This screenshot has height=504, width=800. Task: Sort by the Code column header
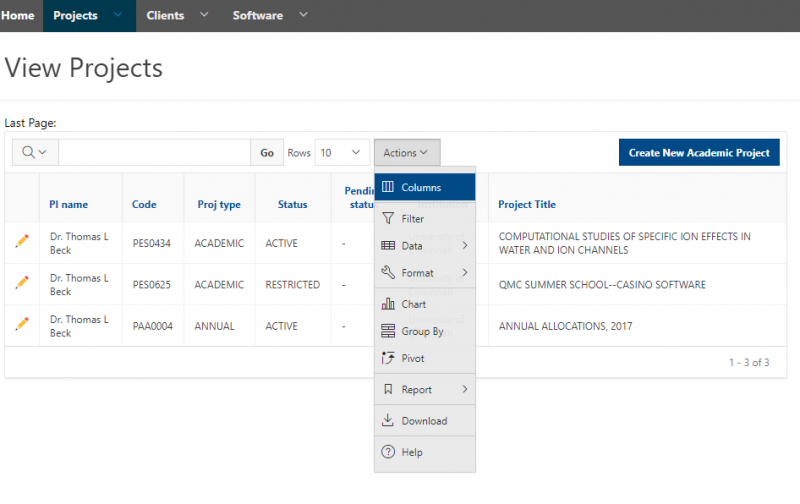click(x=144, y=205)
